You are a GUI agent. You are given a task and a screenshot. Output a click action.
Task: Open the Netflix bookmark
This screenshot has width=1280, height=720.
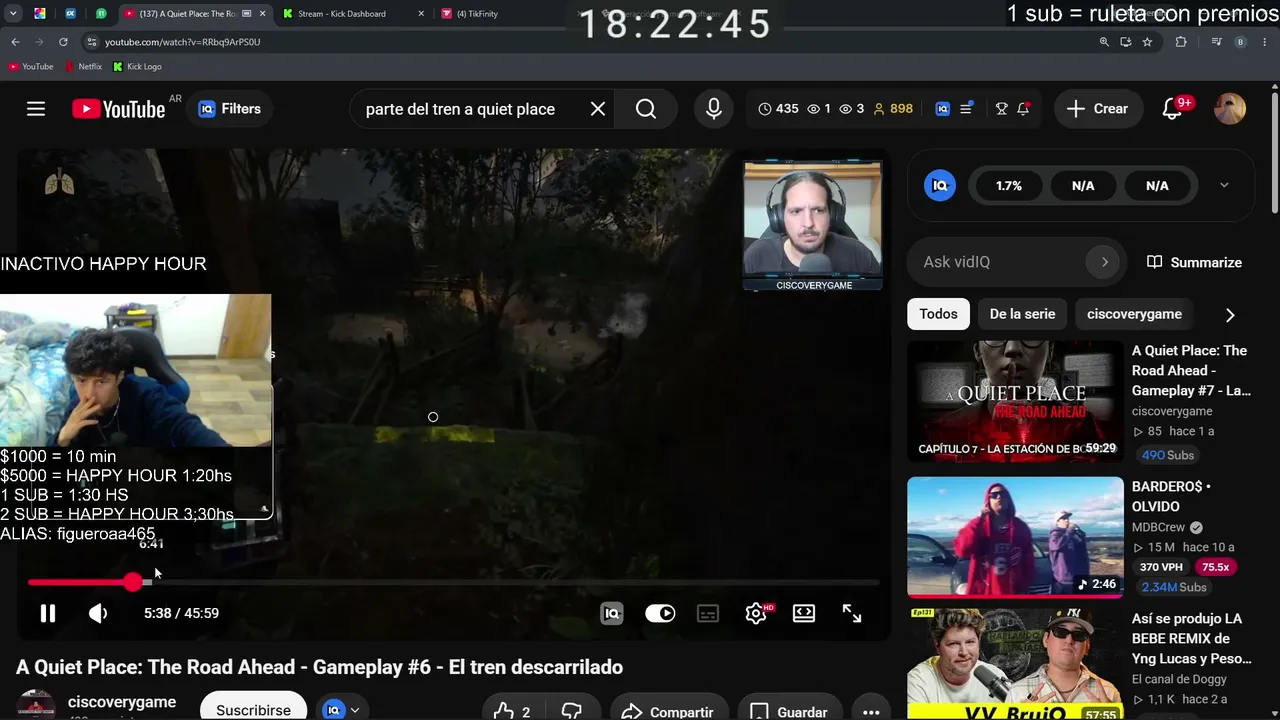coord(83,67)
